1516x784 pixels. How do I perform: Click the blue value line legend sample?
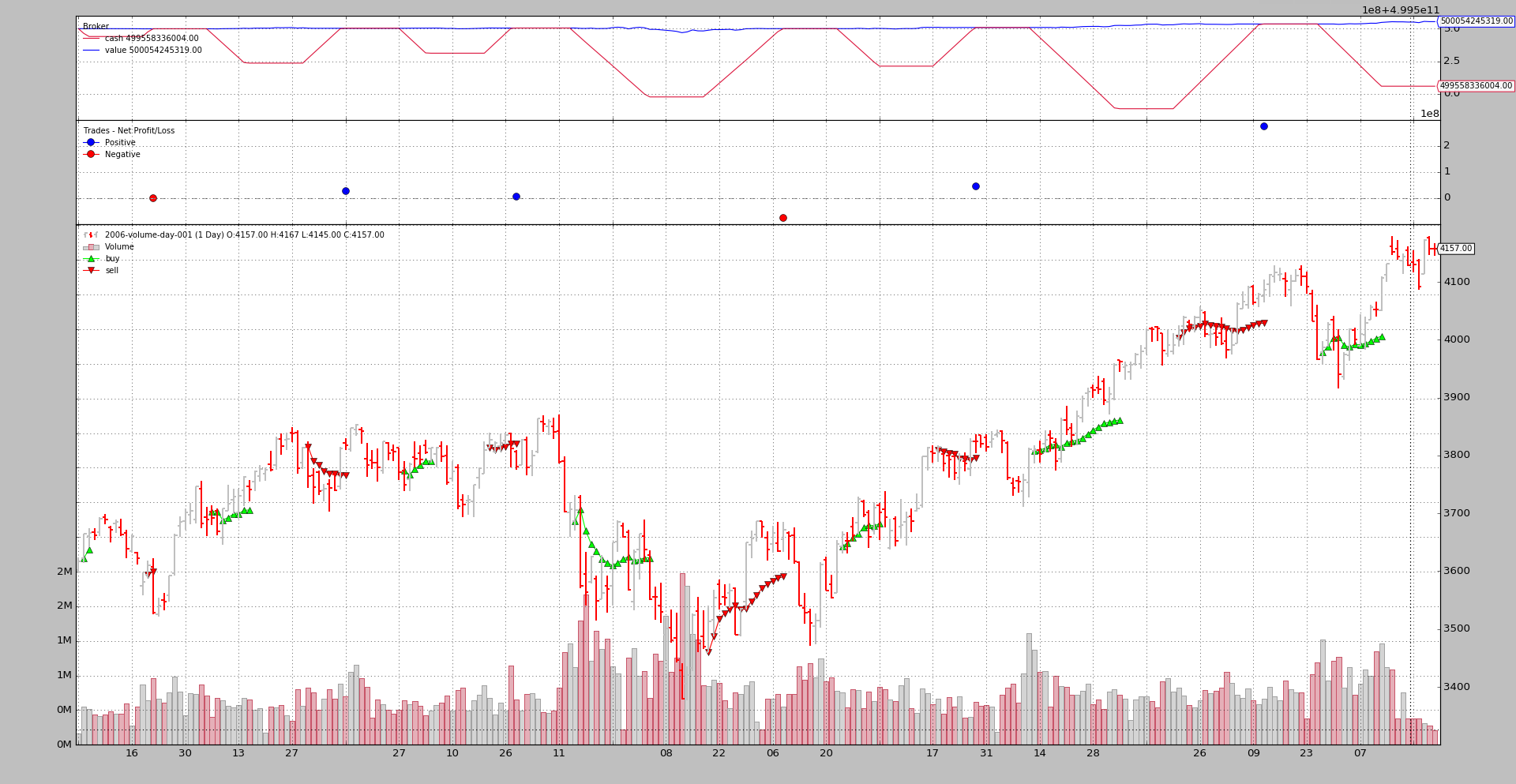tap(91, 51)
